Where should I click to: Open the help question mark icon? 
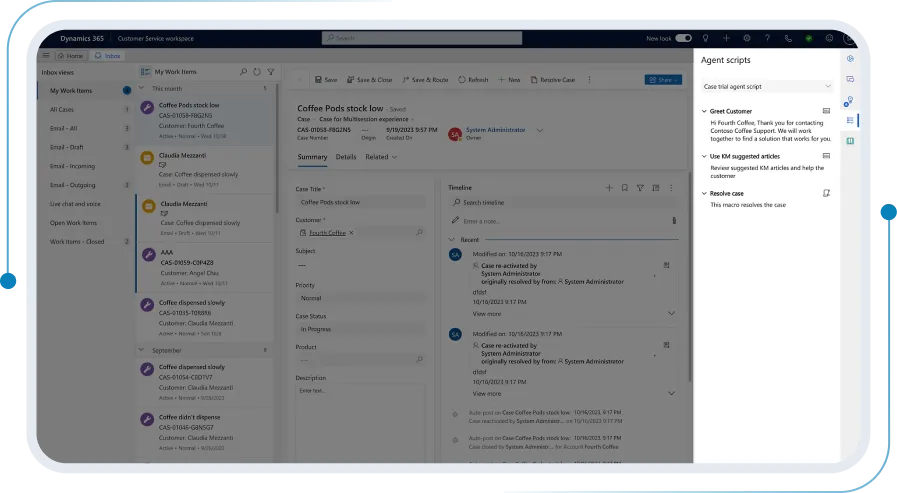(767, 38)
